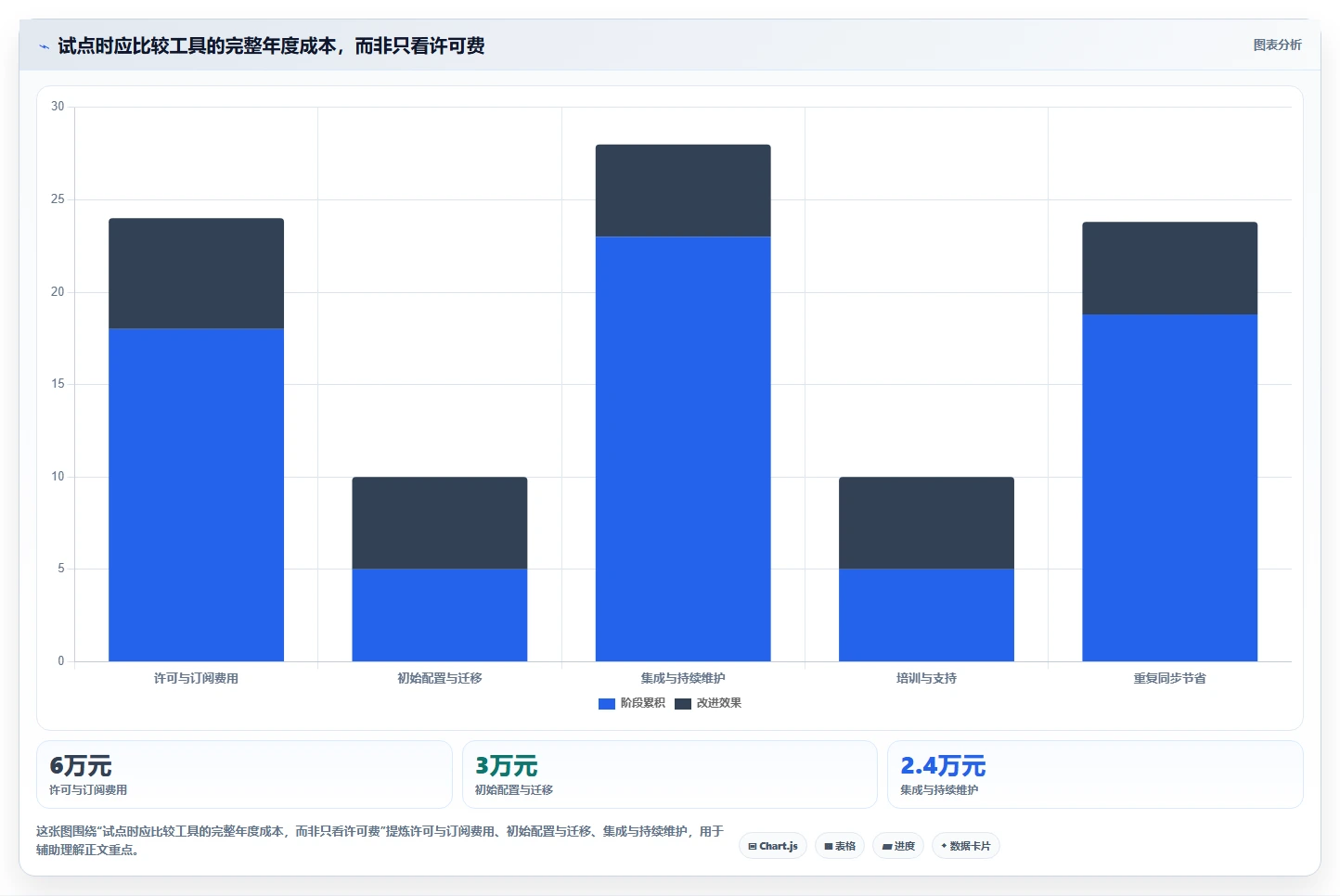Screen dimensions: 1340x896
Task: Click the 改进效果 legend label
Action: 719,703
